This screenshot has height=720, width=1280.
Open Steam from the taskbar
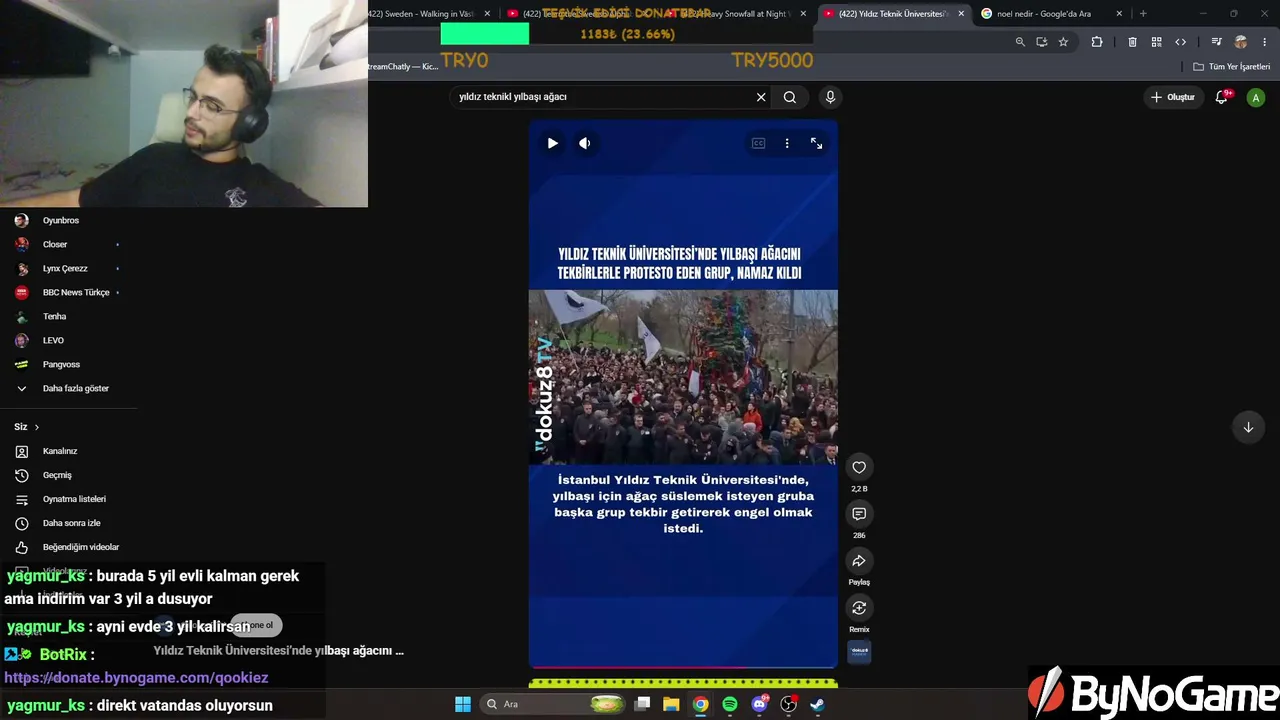click(x=817, y=704)
